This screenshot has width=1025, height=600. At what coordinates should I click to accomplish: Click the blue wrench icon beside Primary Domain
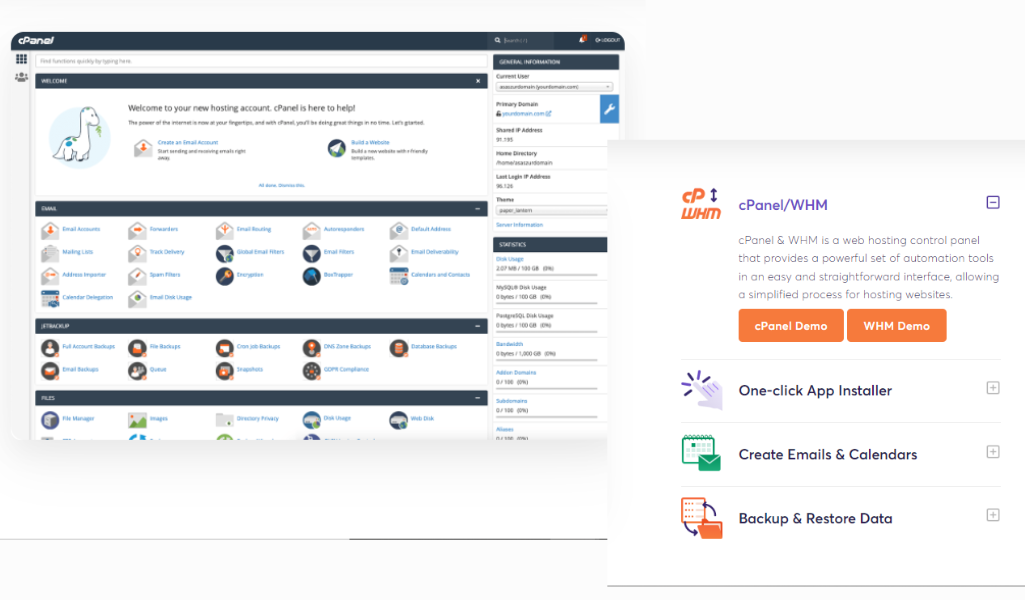tap(609, 109)
